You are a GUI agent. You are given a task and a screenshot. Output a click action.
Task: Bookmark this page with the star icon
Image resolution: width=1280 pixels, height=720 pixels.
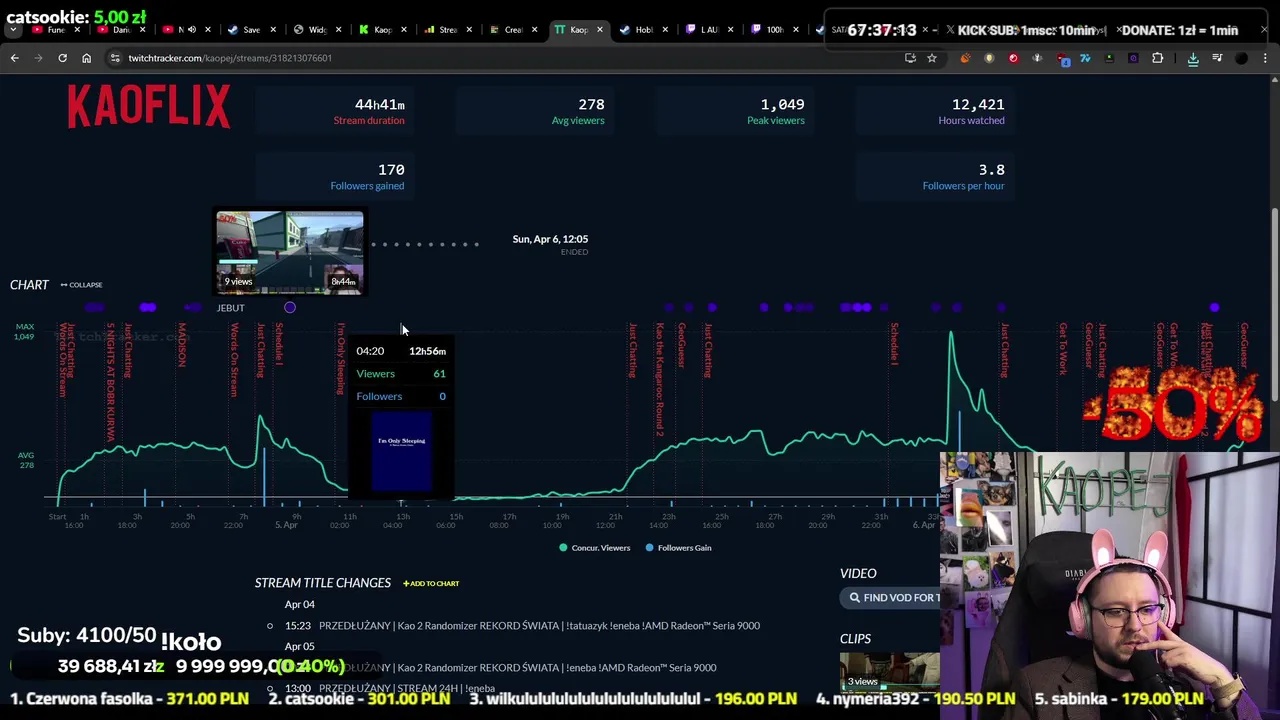[931, 58]
